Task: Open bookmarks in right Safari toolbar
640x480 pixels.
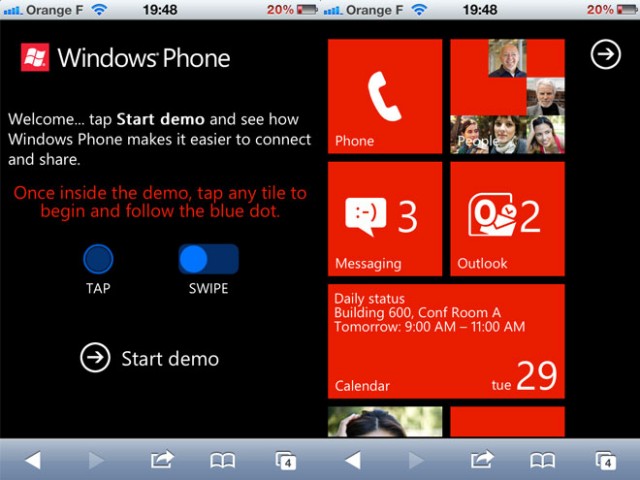Action: tap(542, 461)
